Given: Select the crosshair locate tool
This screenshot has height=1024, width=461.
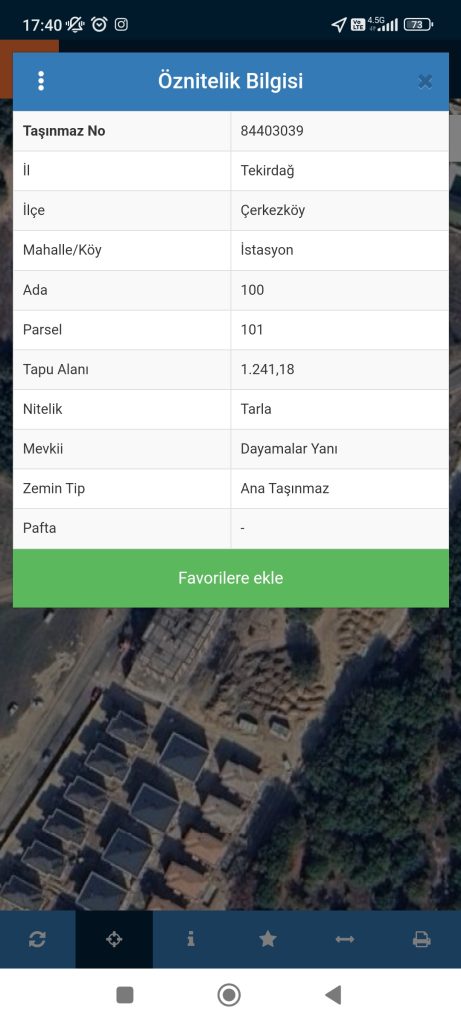Looking at the screenshot, I should 114,939.
